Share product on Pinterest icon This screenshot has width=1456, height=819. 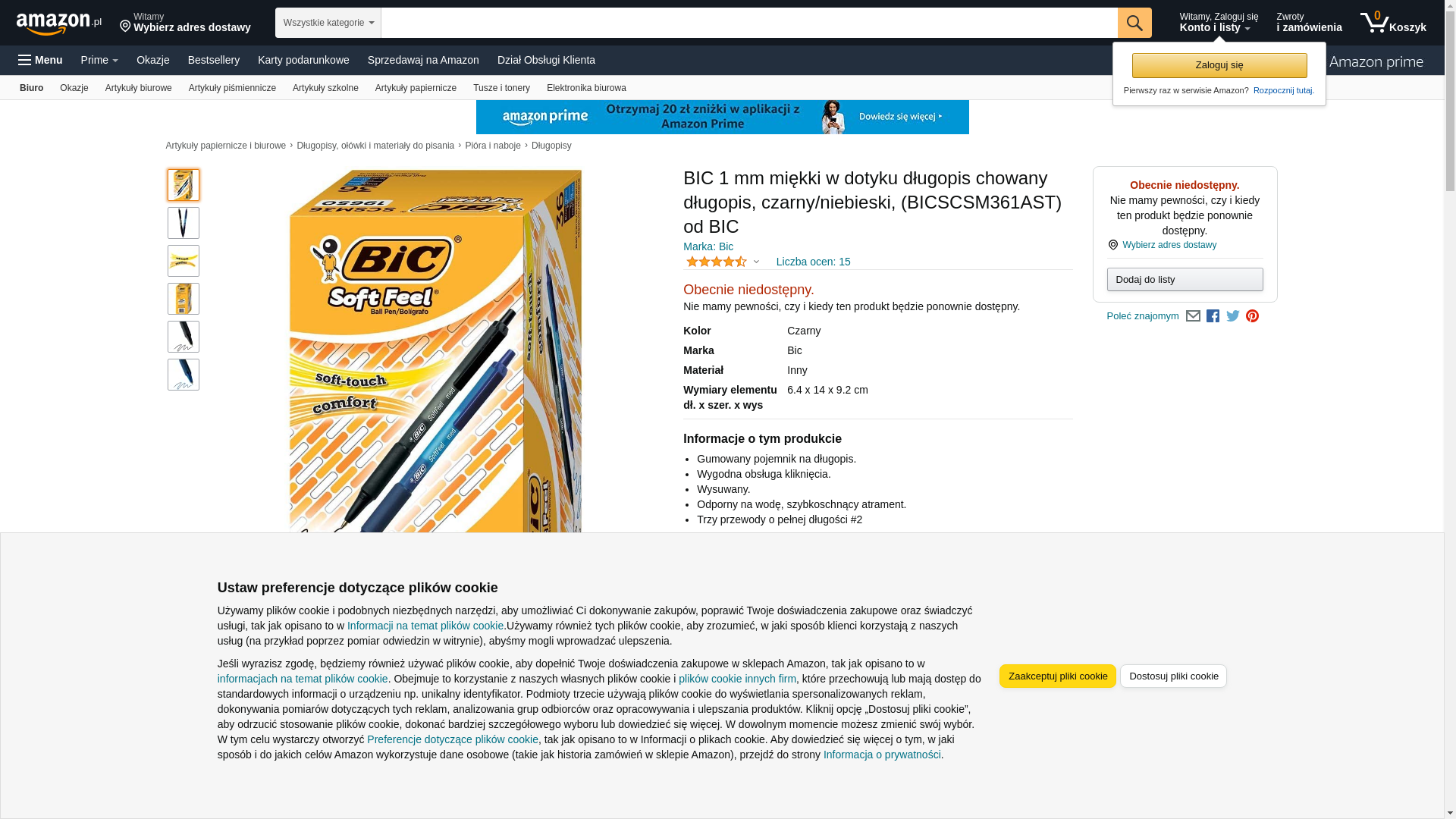point(1252,316)
